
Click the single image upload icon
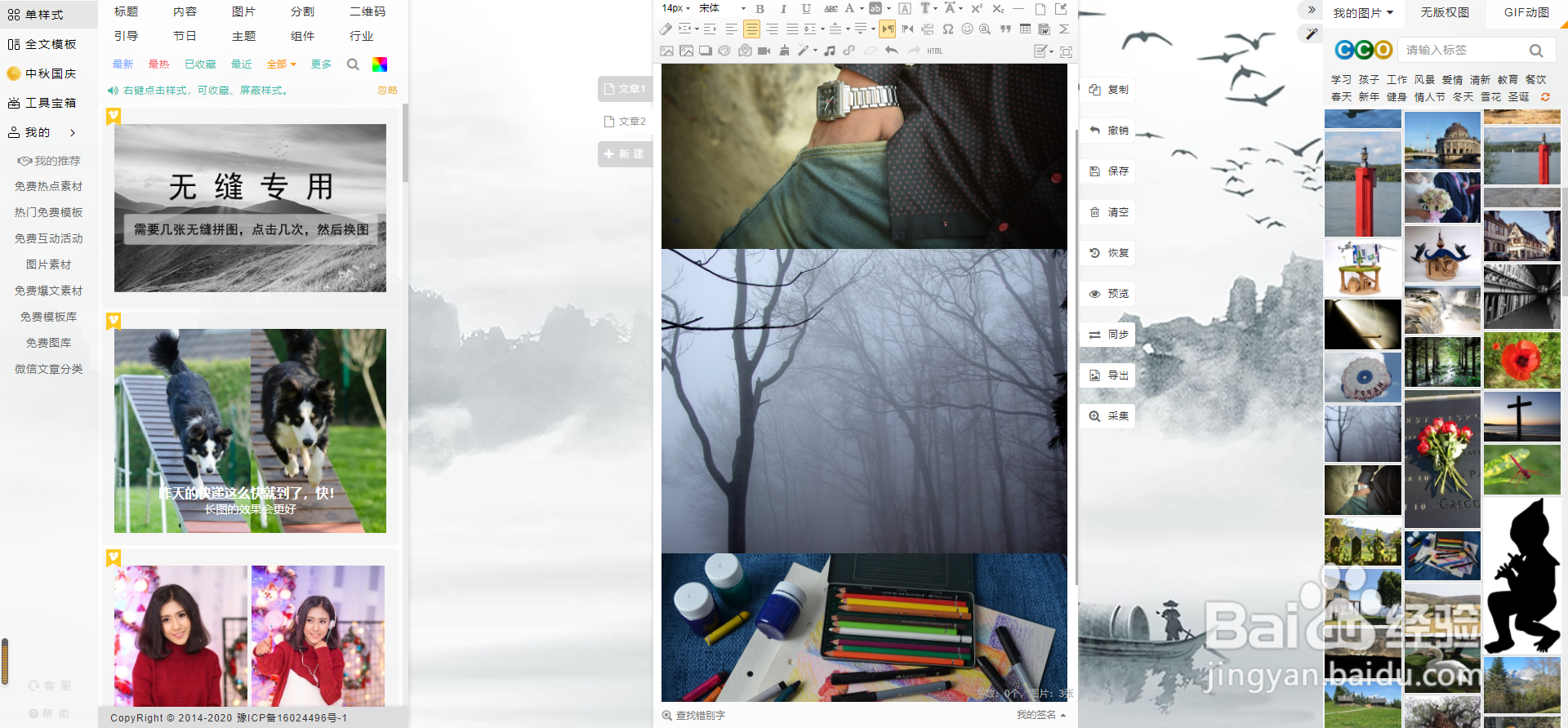tap(667, 51)
